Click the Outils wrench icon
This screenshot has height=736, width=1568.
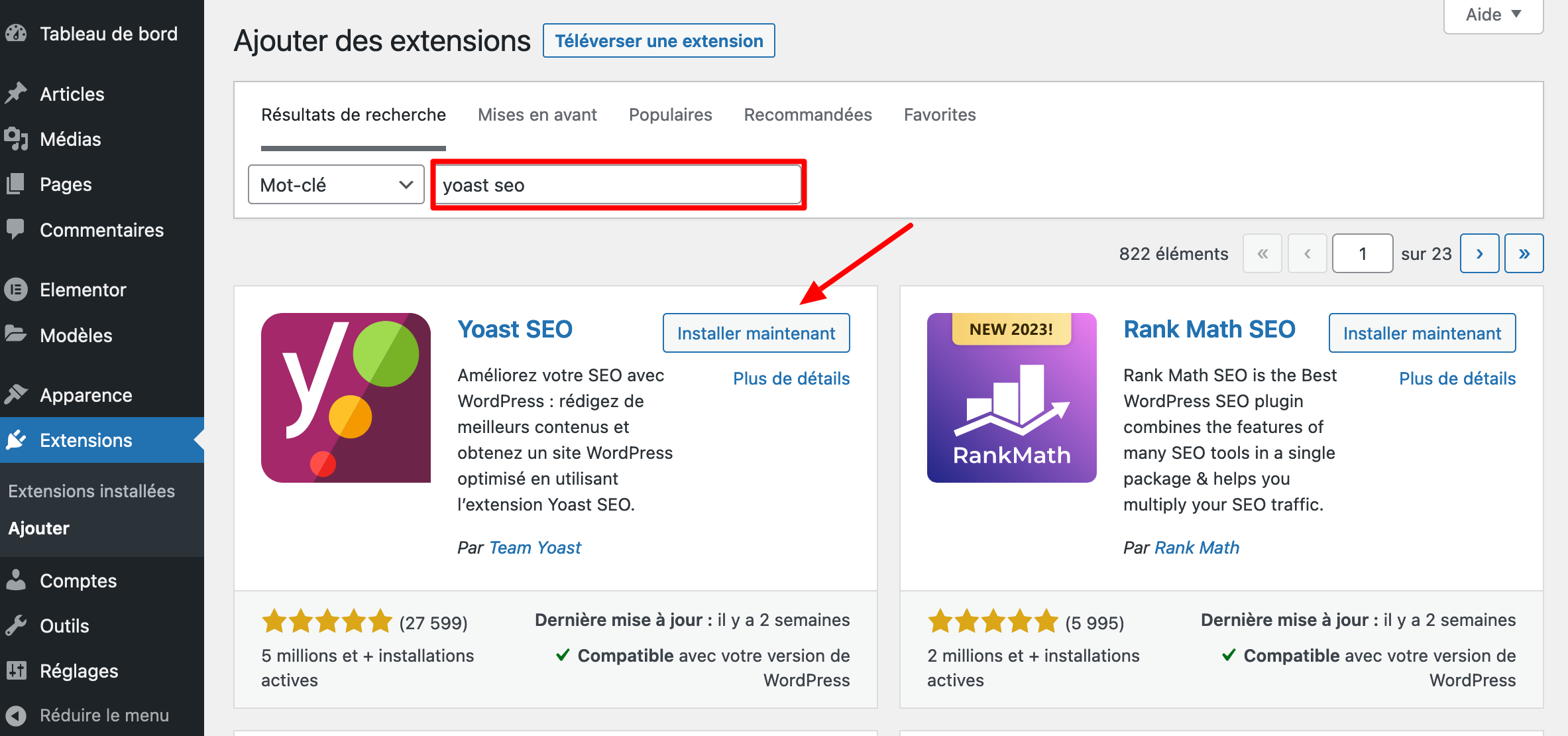(17, 625)
